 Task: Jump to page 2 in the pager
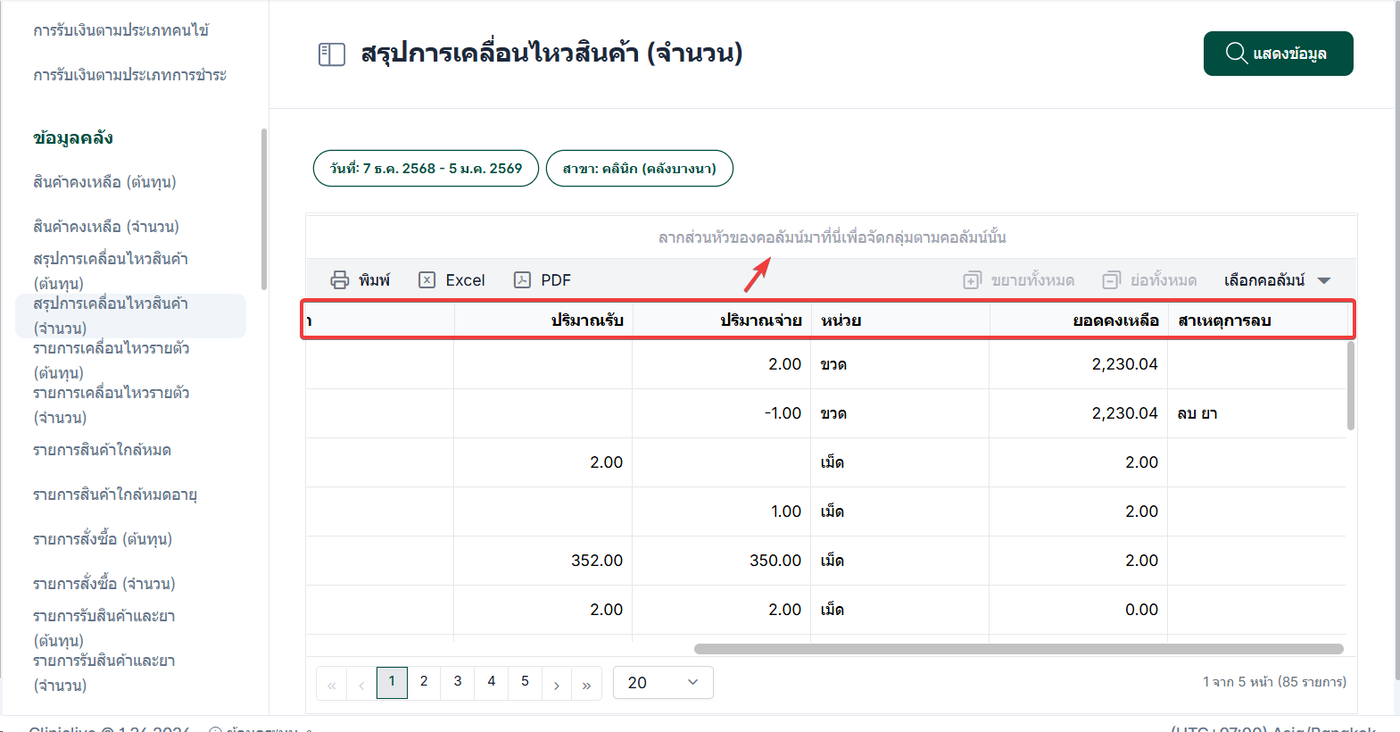click(x=424, y=682)
